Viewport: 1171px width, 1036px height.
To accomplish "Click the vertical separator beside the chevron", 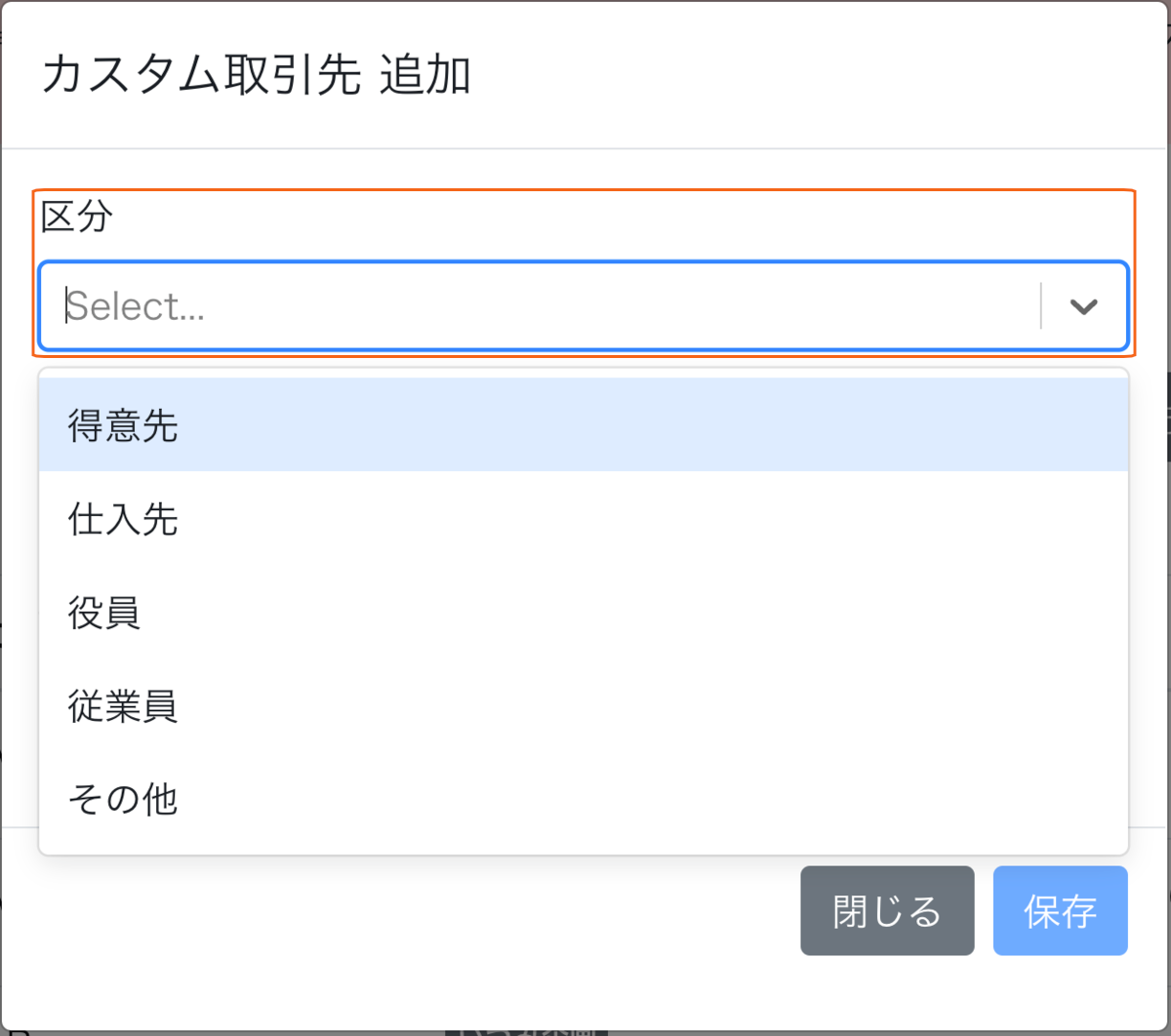I will click(1041, 306).
